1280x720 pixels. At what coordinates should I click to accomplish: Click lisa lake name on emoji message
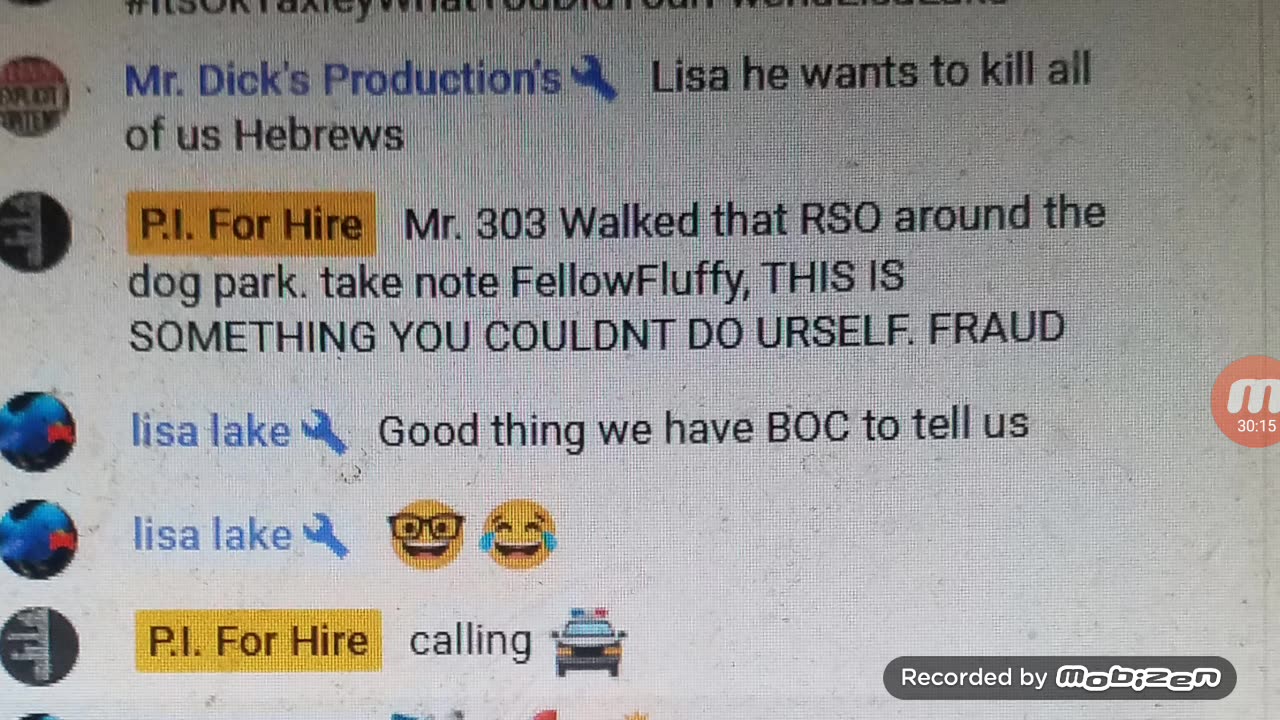click(212, 535)
